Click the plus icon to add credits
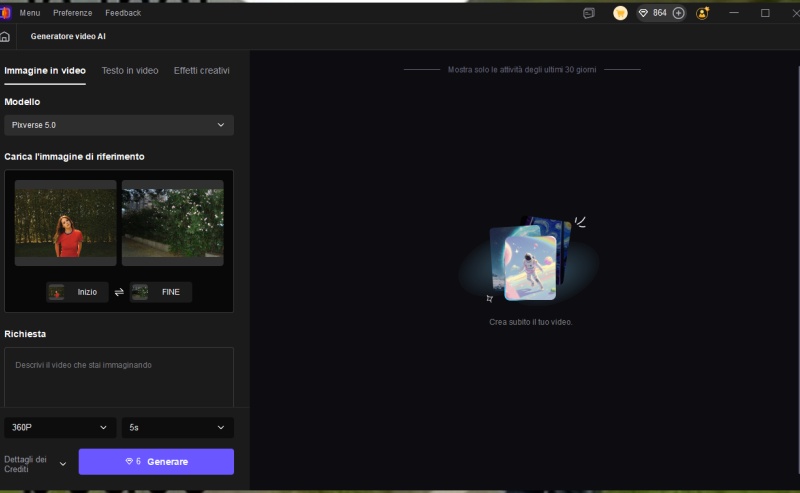 678,13
